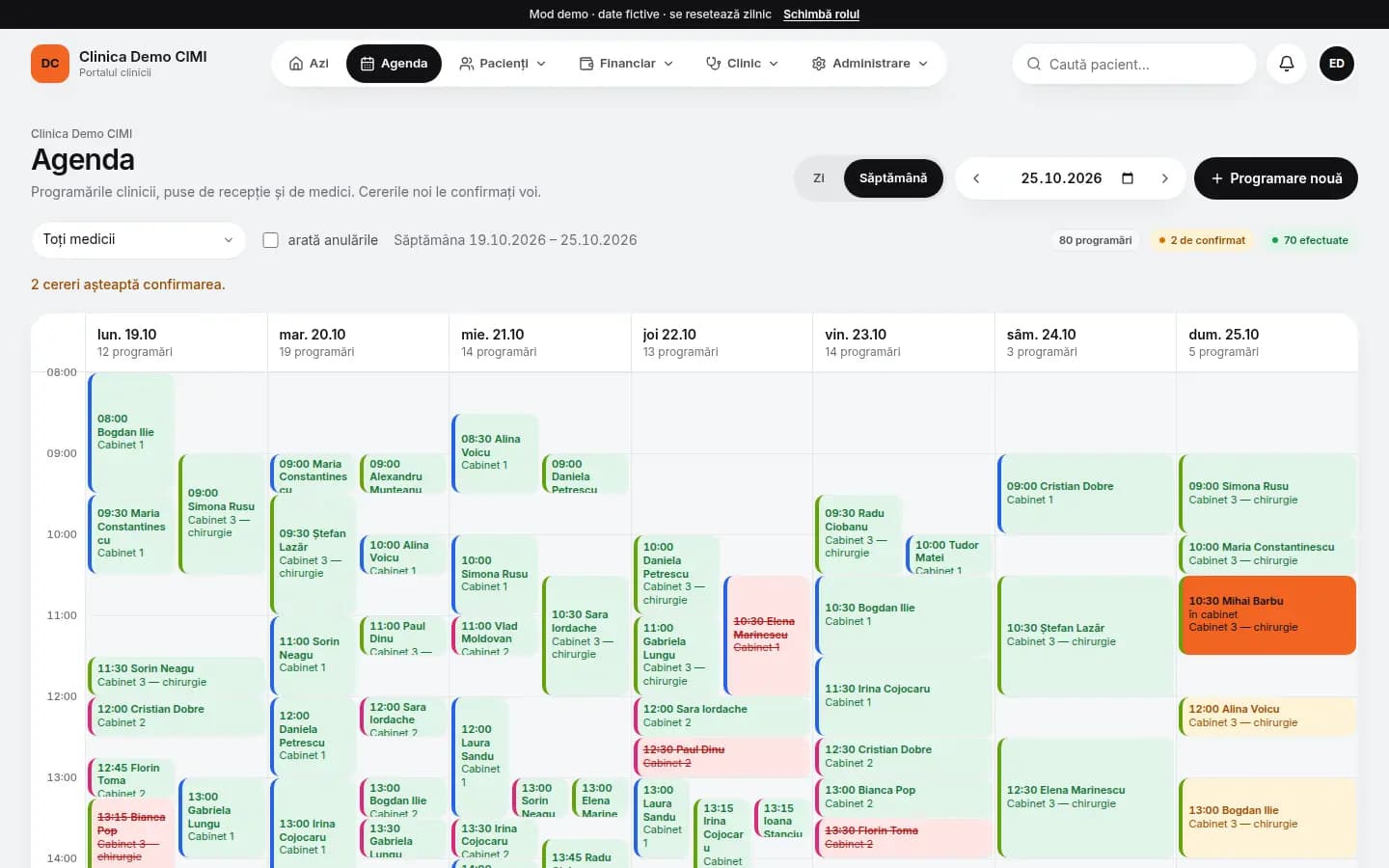The width and height of the screenshot is (1389, 868).
Task: Go to previous week arrow
Action: point(976,178)
